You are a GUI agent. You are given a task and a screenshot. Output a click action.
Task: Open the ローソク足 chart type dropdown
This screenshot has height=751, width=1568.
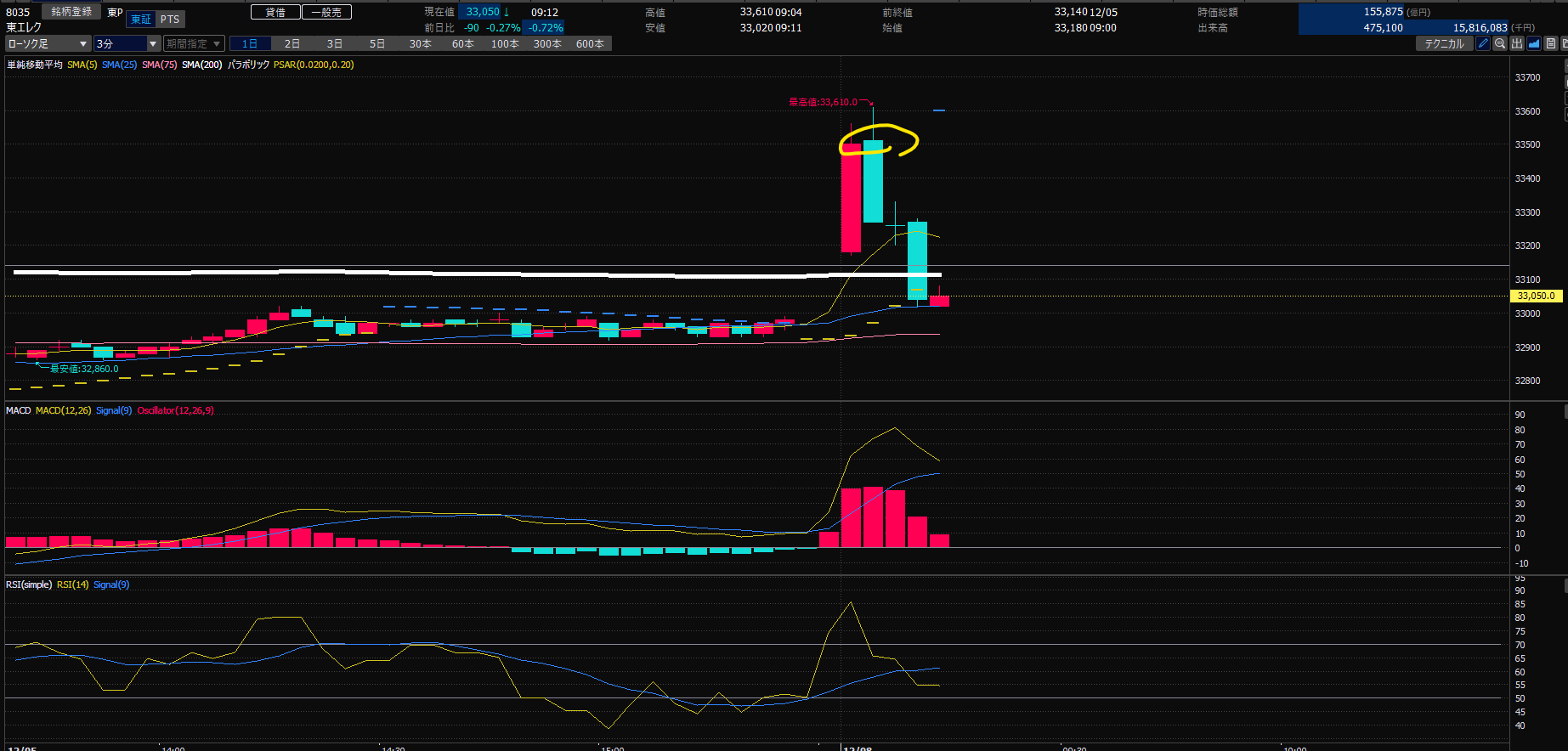point(48,43)
